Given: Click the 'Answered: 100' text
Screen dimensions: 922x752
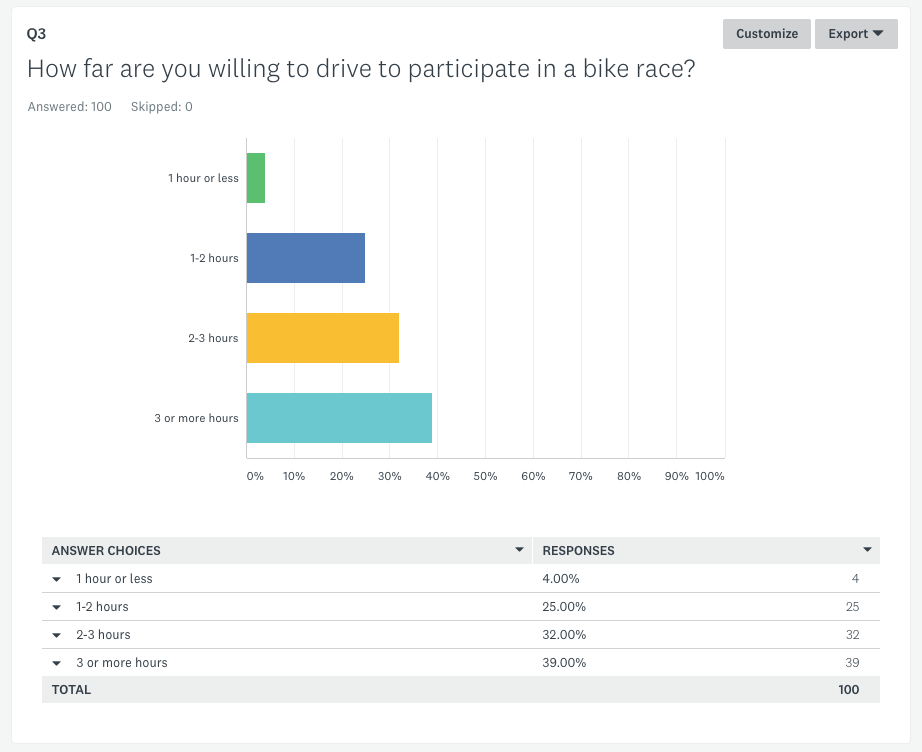Looking at the screenshot, I should [x=70, y=107].
